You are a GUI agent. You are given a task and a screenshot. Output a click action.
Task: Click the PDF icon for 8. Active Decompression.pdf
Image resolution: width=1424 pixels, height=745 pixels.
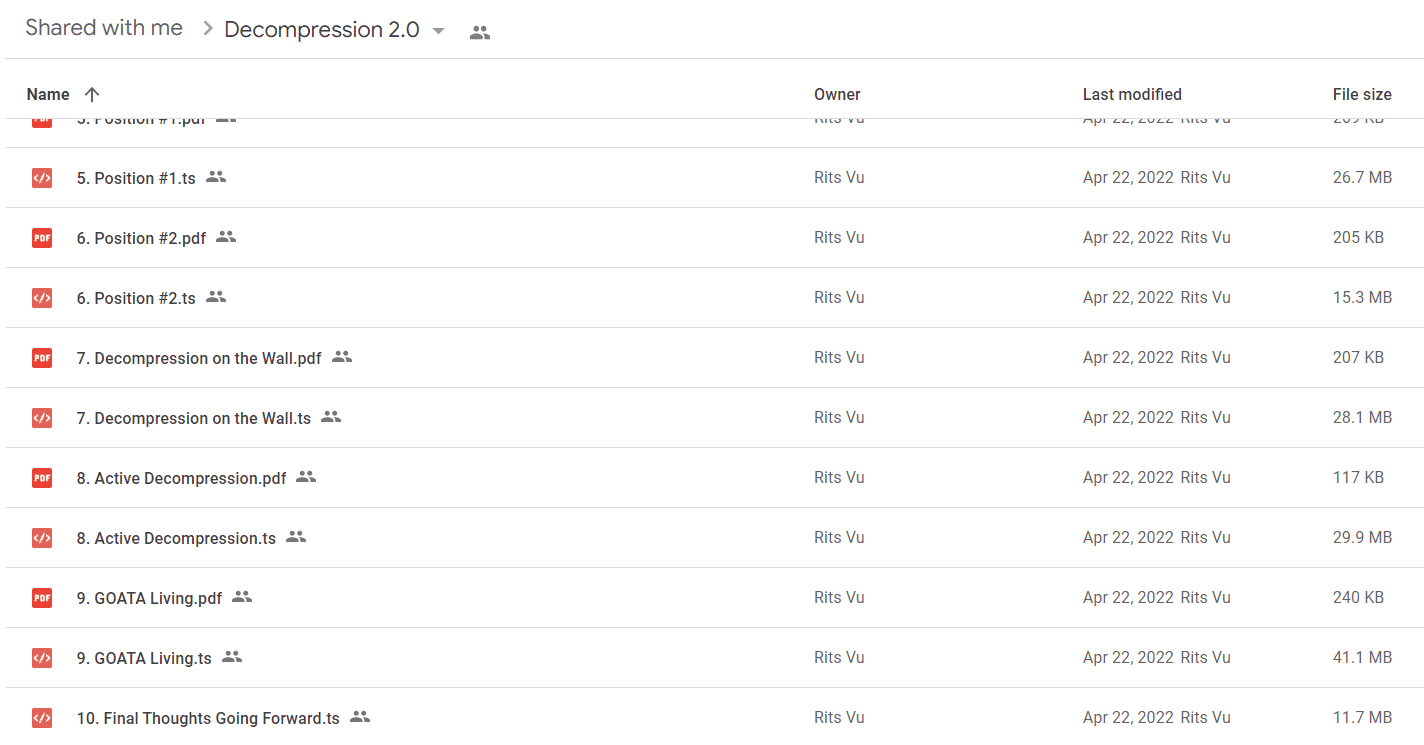tap(42, 478)
